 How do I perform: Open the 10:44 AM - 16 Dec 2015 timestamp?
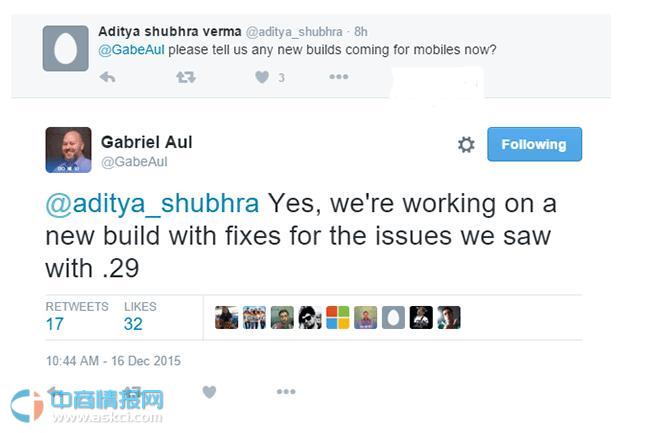pos(113,360)
